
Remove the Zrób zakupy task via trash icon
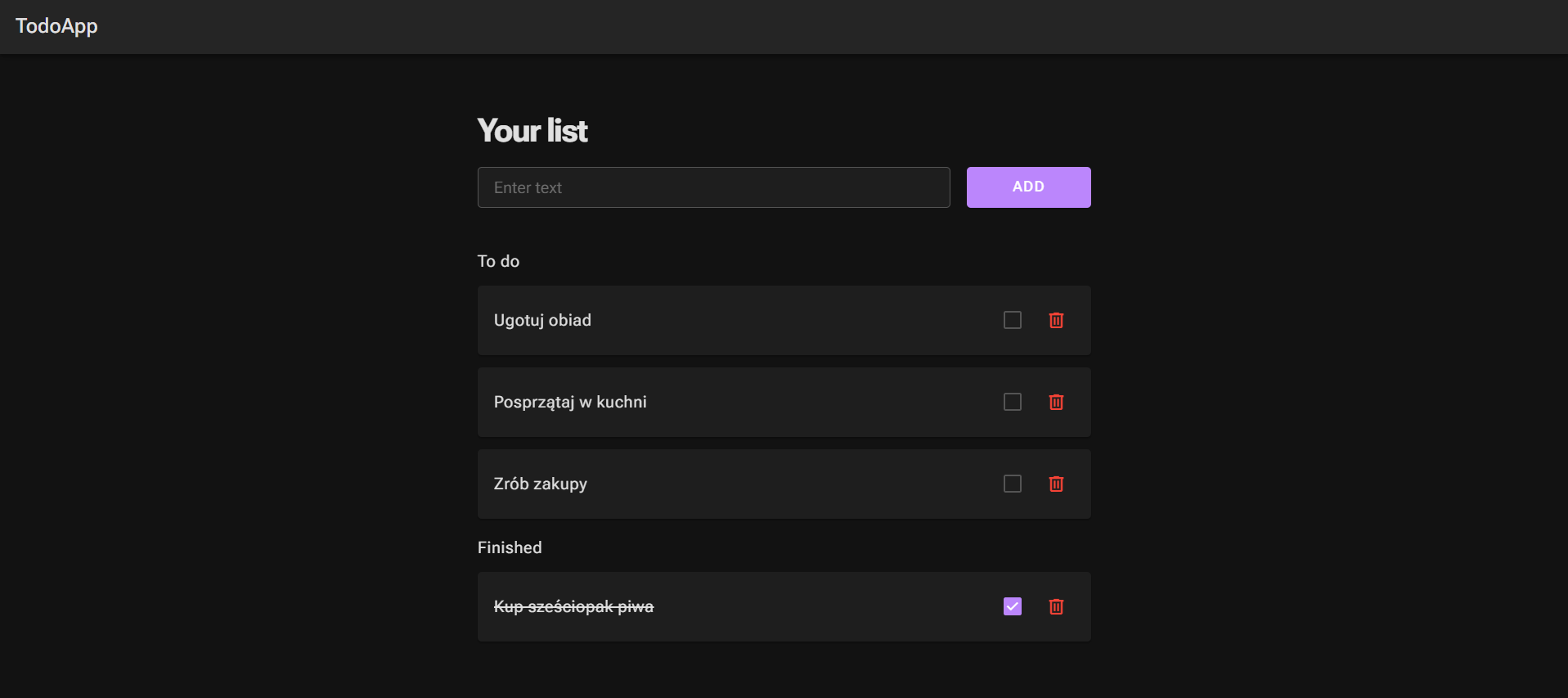coord(1056,484)
